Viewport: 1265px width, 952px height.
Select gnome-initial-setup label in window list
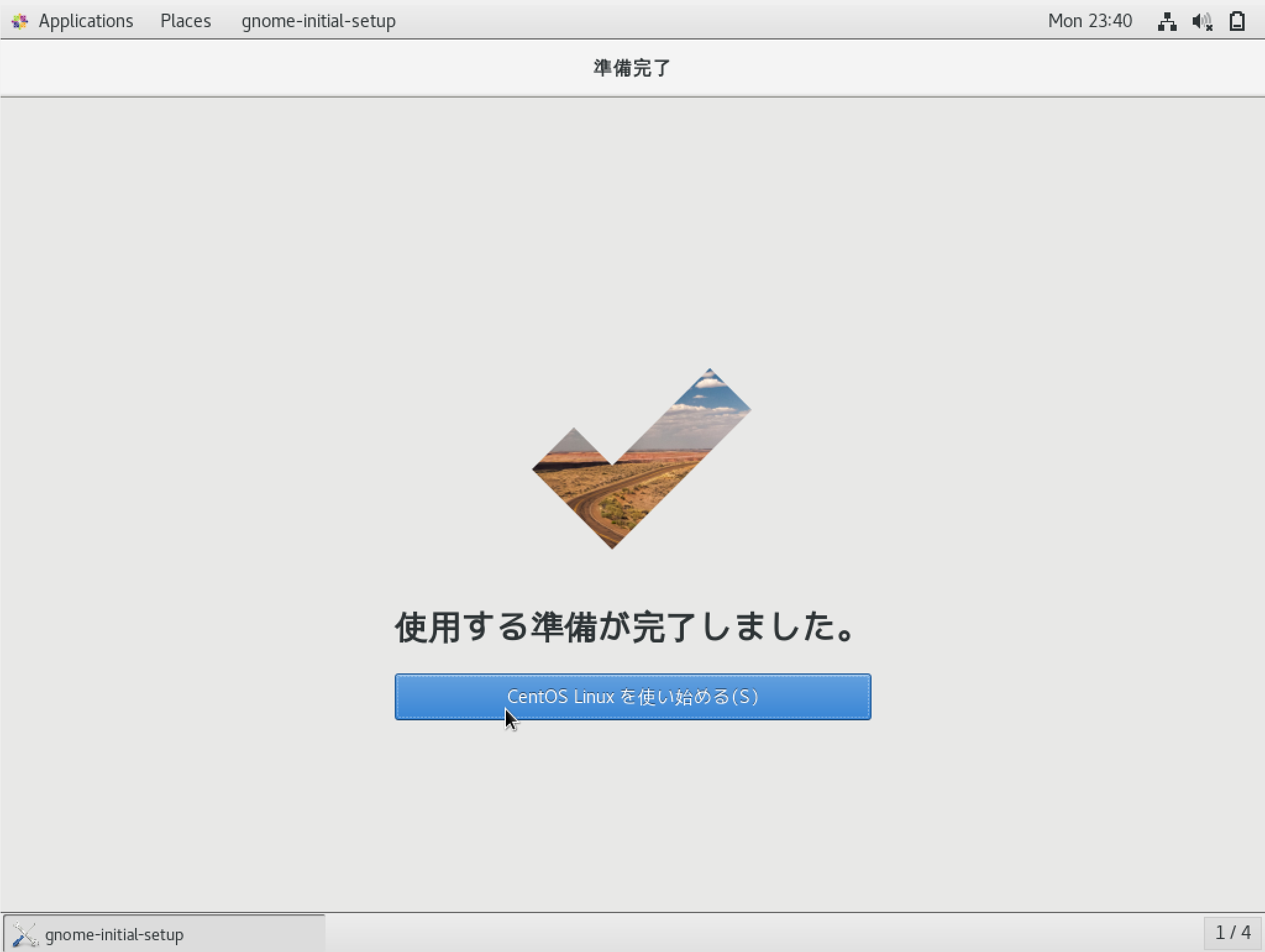[114, 934]
